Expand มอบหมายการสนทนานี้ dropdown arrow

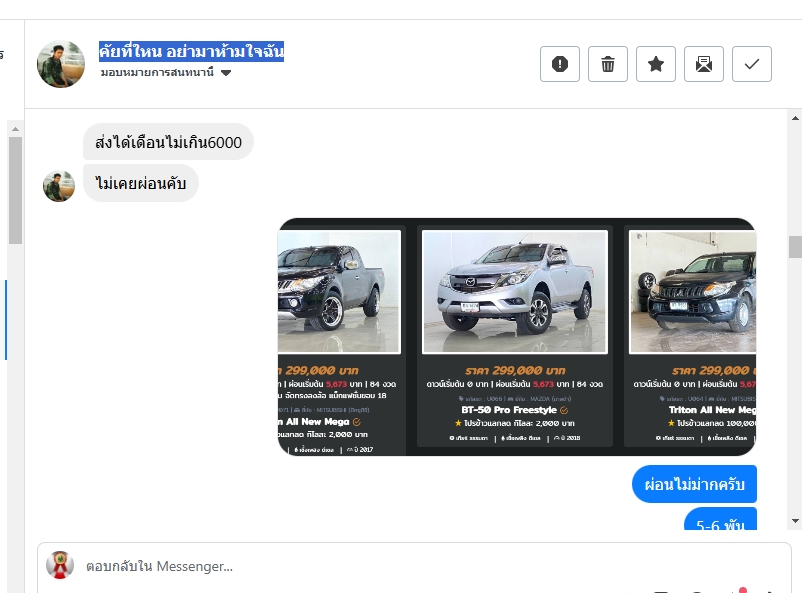pos(226,73)
